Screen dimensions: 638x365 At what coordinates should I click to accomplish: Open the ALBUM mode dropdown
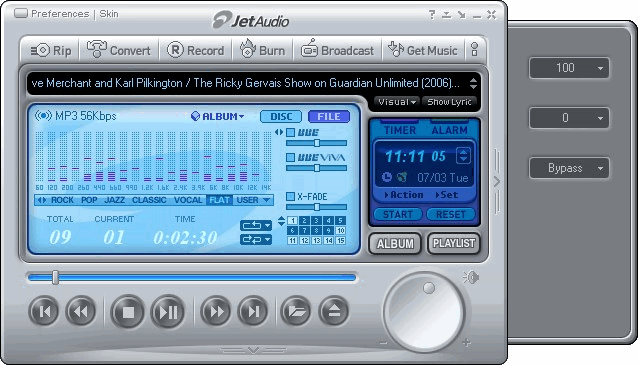[x=218, y=116]
